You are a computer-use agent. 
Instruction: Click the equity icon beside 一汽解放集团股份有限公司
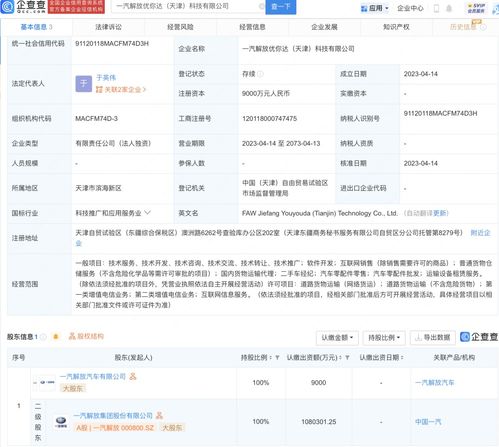[x=160, y=415]
